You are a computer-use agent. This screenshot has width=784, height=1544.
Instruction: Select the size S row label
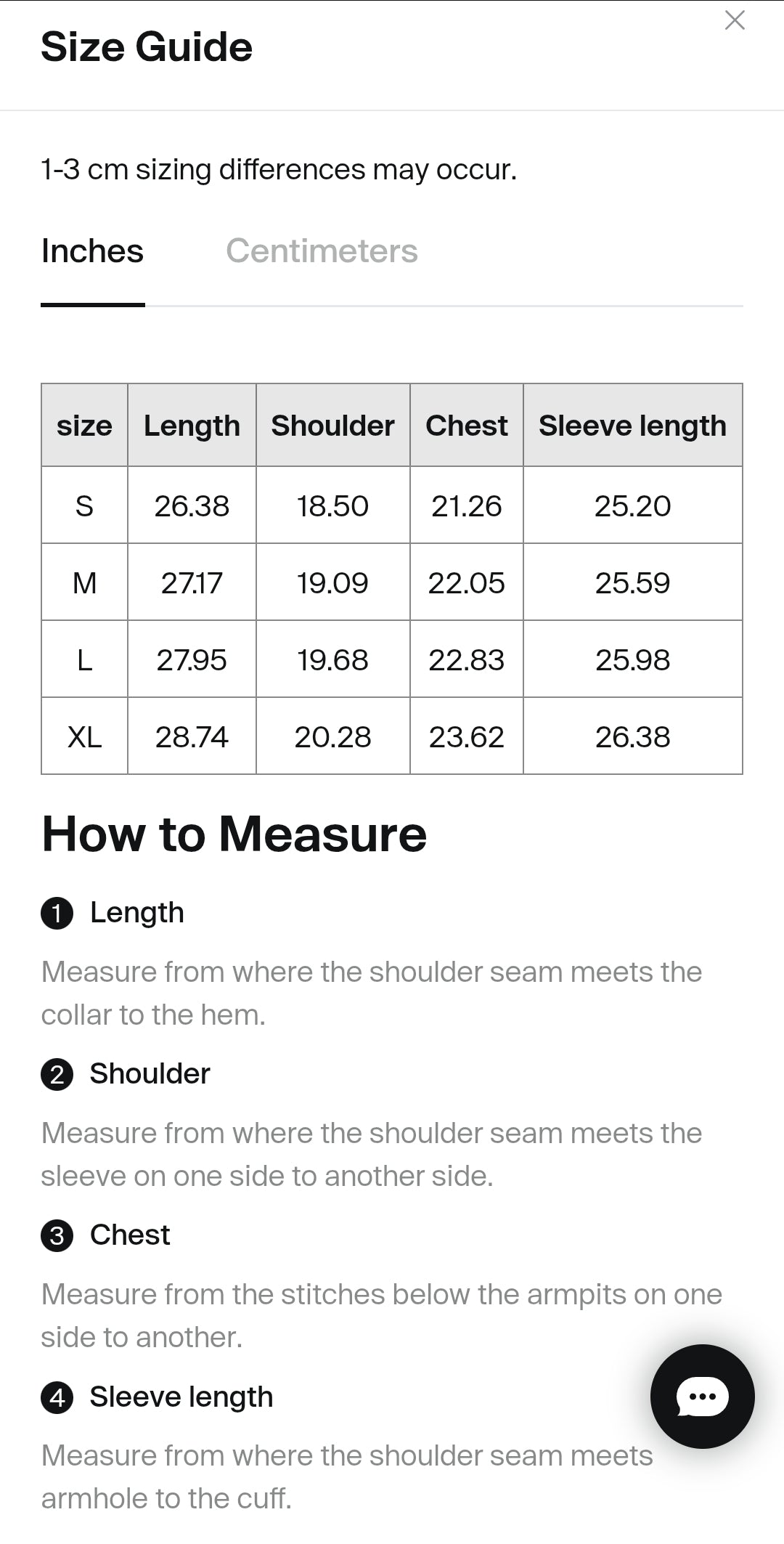pyautogui.click(x=84, y=505)
